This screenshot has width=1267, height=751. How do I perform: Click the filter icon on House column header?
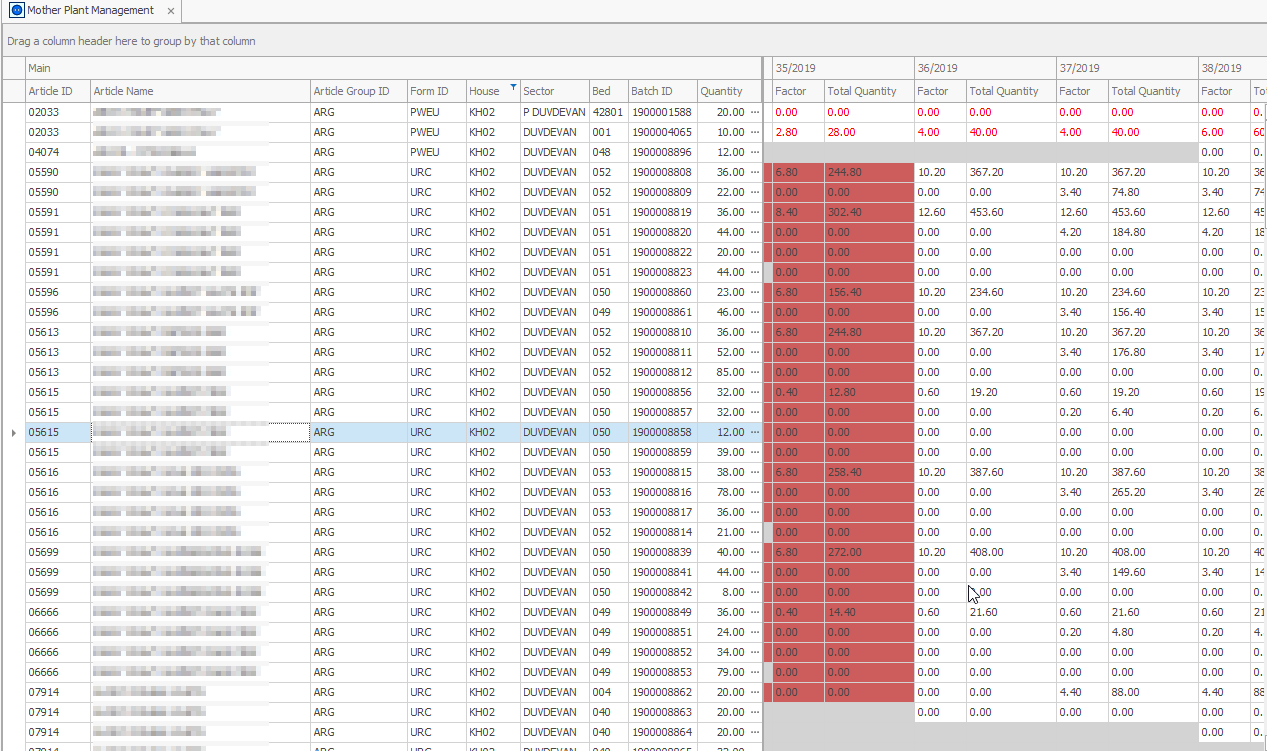point(513,87)
